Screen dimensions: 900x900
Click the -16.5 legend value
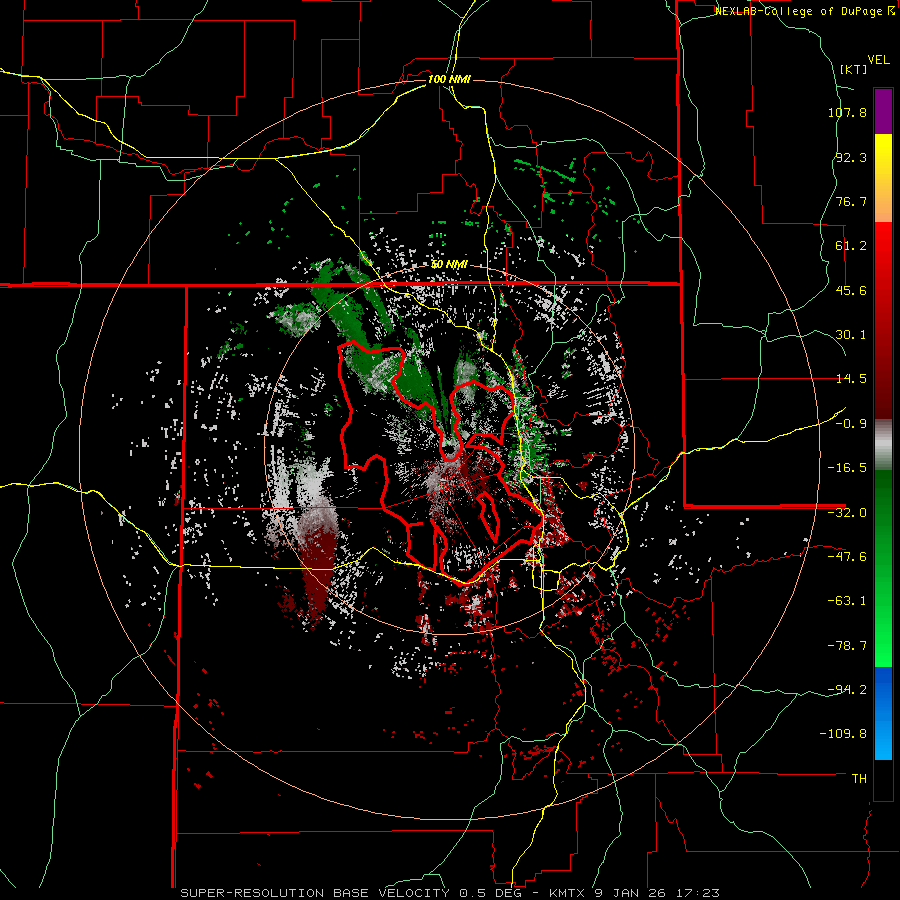pos(847,468)
